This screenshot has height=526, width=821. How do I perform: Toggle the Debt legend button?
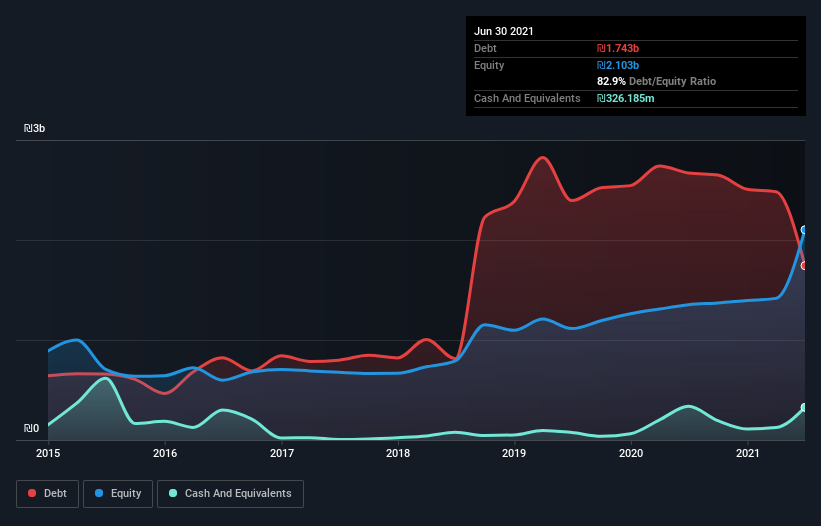point(47,494)
